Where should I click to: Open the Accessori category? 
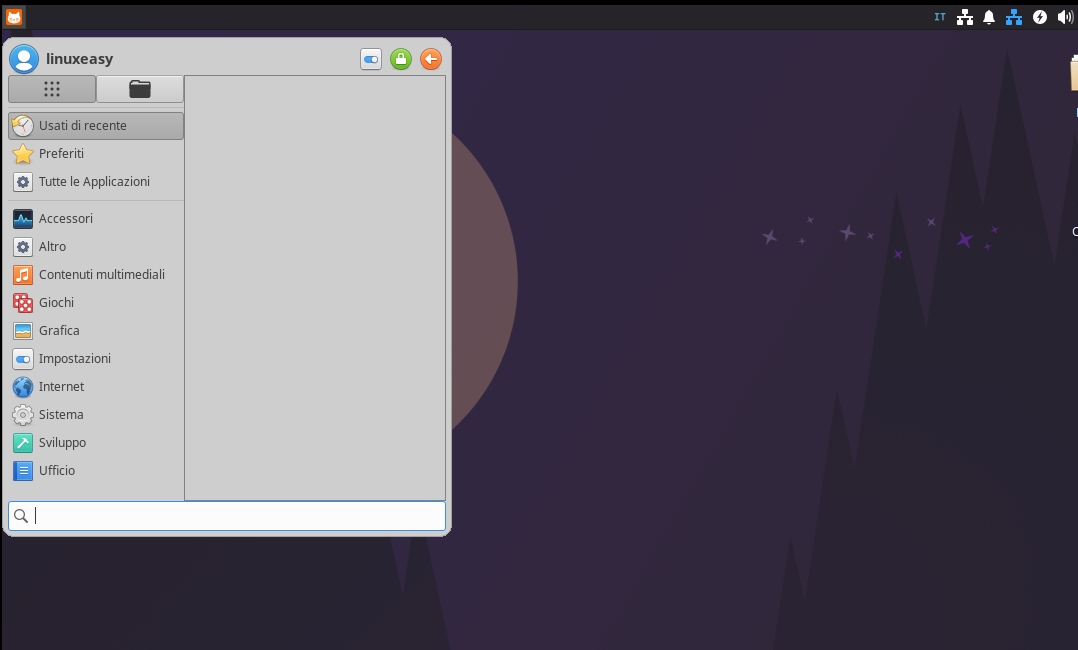coord(96,219)
